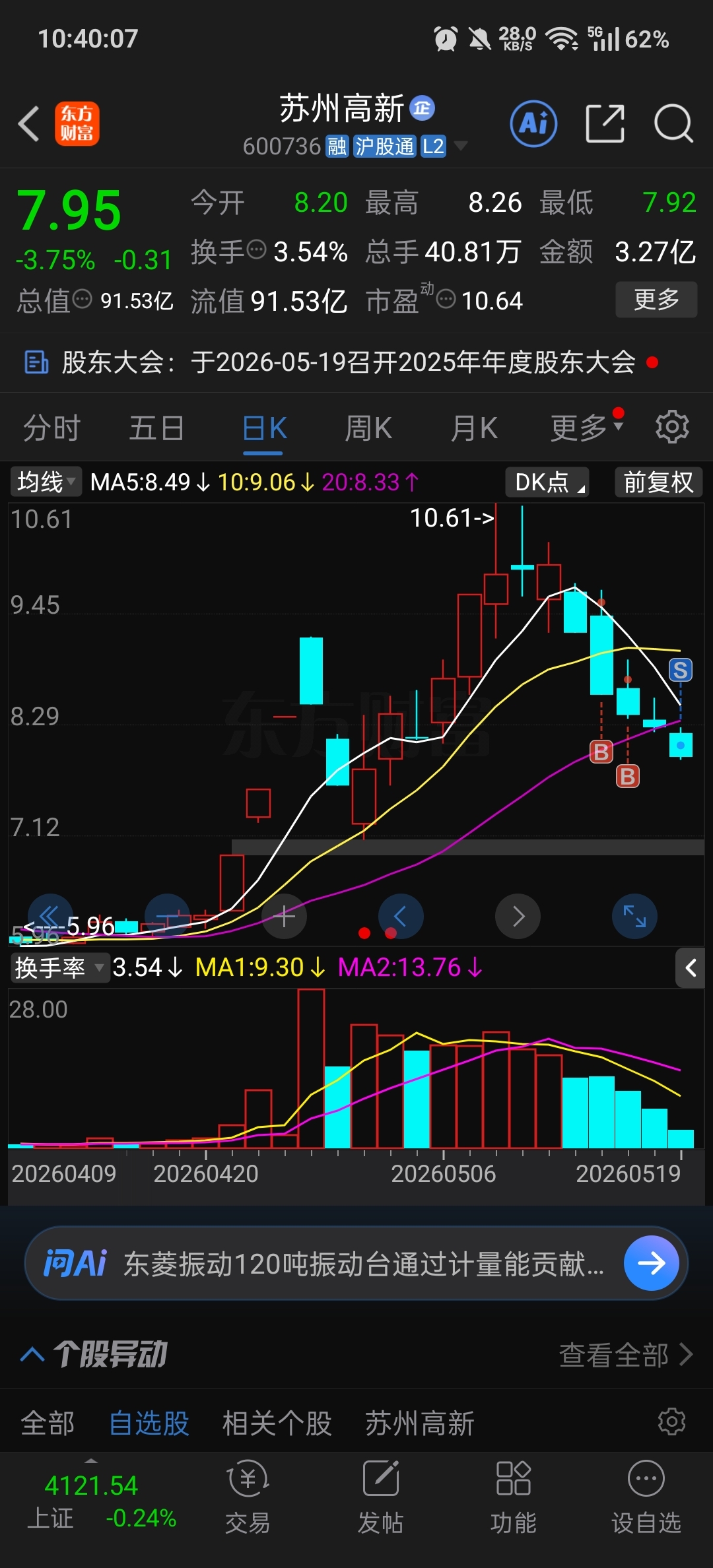The height and width of the screenshot is (1568, 713).
Task: Expand chart to fullscreen icon
Action: click(635, 916)
